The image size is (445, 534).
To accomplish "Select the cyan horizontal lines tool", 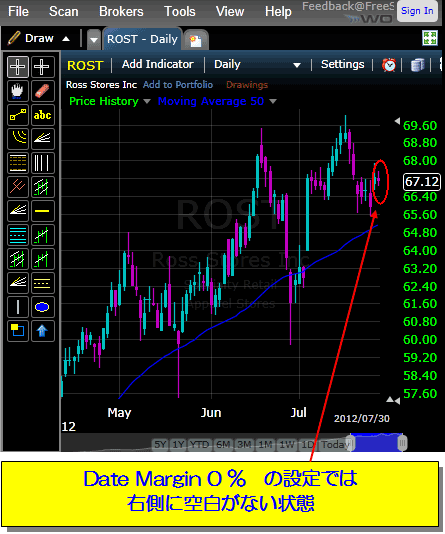I will coord(18,235).
